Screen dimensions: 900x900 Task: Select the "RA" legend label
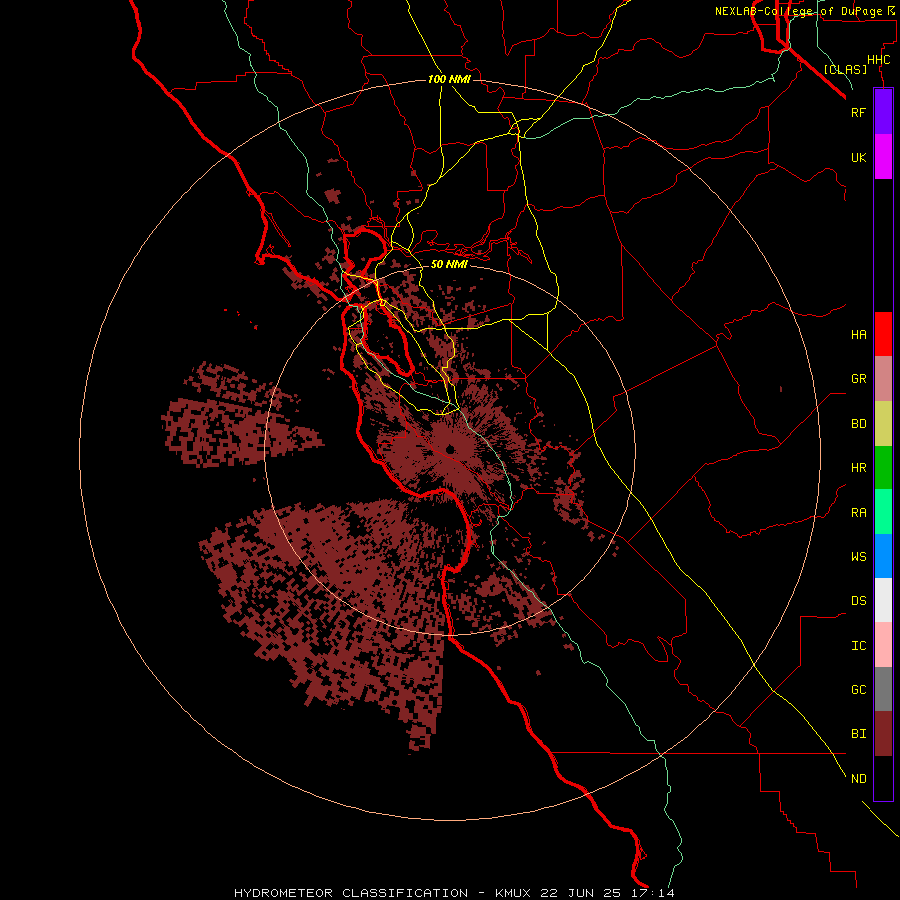tap(858, 512)
